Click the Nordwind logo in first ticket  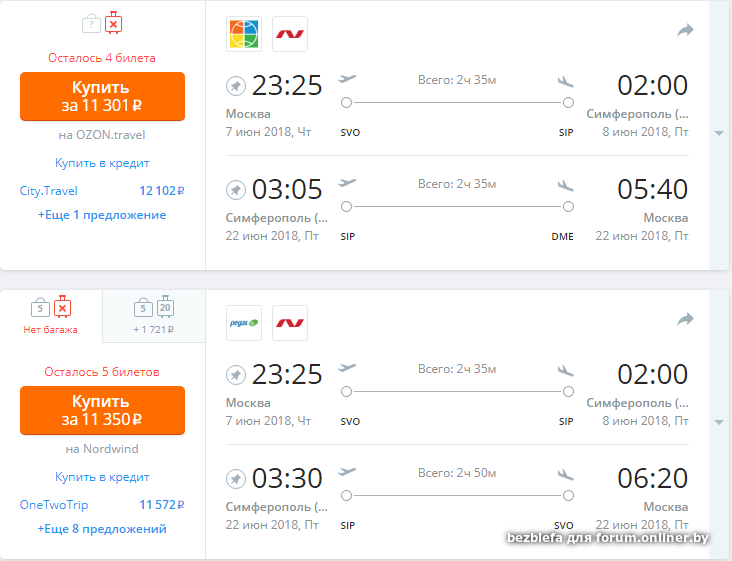click(x=290, y=34)
